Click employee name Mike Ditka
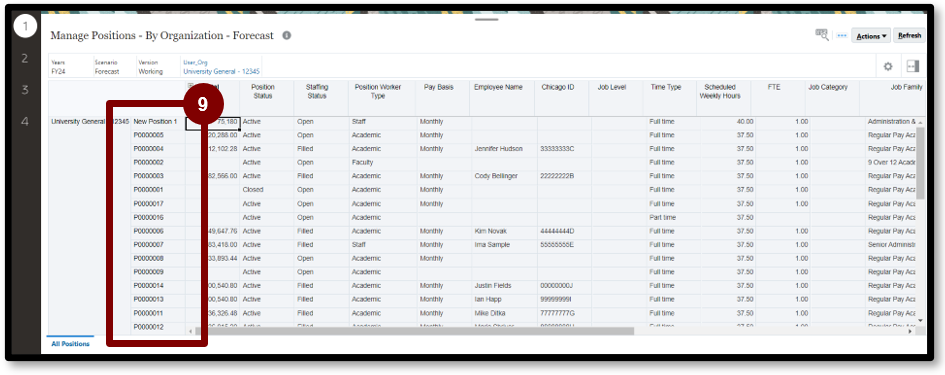The image size is (945, 375). point(489,314)
